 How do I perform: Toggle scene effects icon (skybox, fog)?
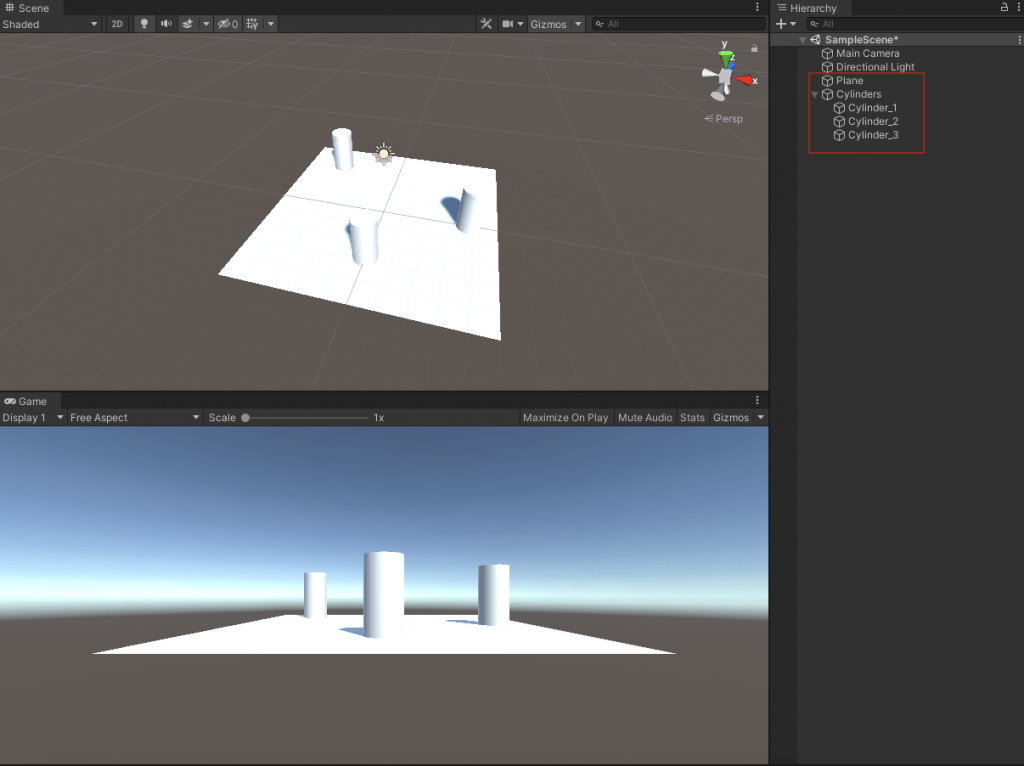tap(187, 24)
